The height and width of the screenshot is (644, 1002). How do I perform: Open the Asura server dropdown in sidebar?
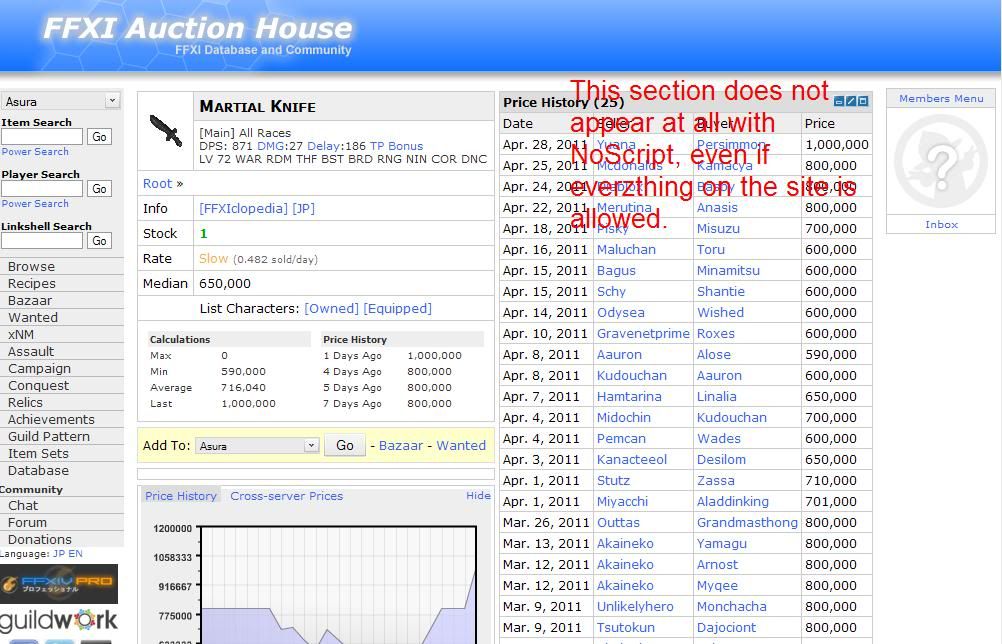tap(61, 101)
